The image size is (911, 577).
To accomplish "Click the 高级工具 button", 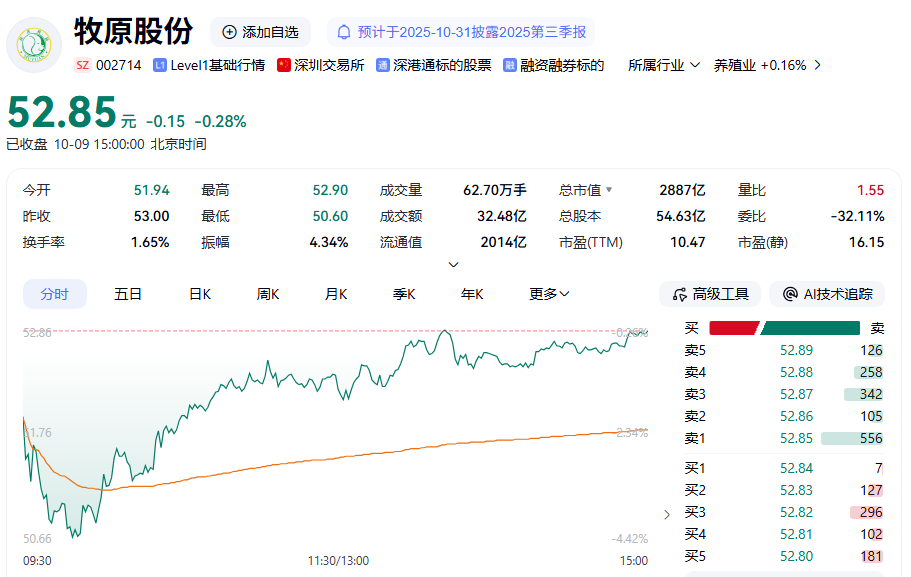I will pyautogui.click(x=710, y=294).
